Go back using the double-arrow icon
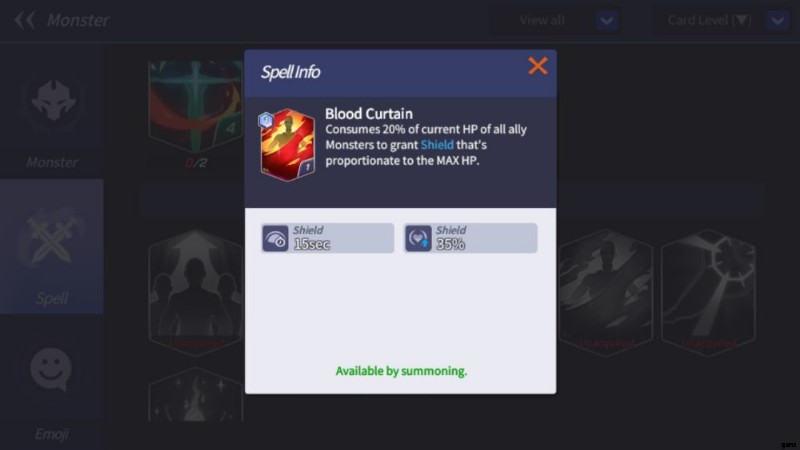The width and height of the screenshot is (800, 450). click(24, 20)
